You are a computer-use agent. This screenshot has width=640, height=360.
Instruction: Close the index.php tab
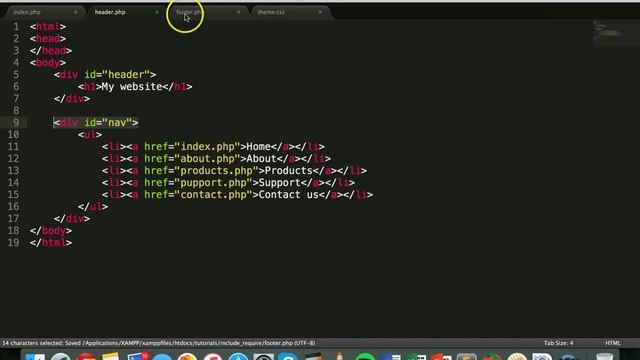tap(76, 12)
